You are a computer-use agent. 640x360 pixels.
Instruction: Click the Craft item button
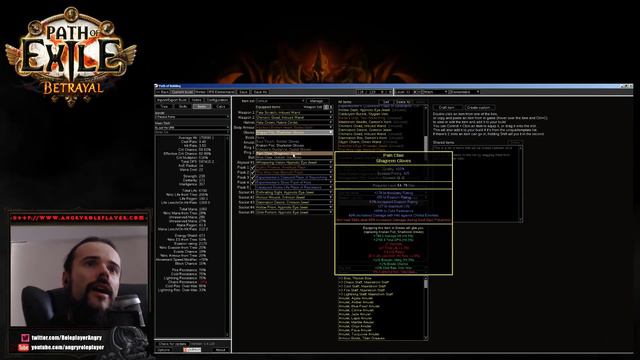click(447, 107)
